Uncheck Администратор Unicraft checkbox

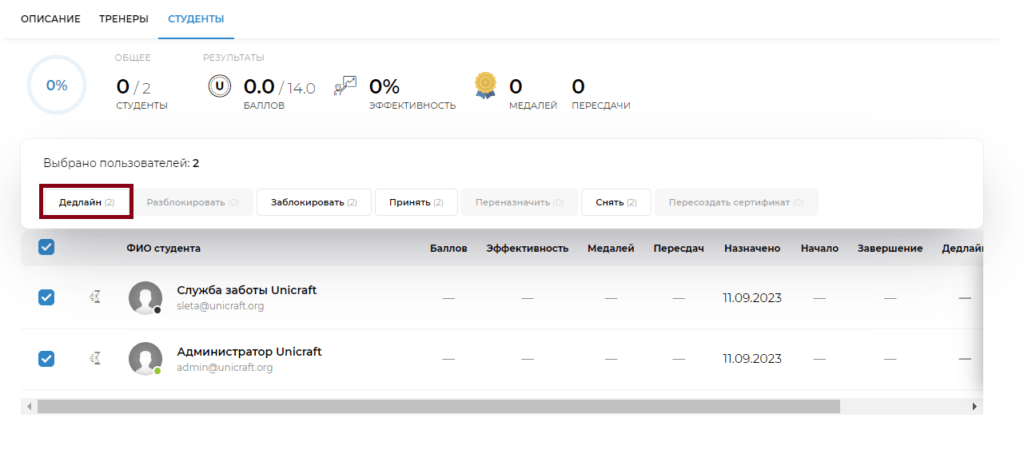point(46,358)
